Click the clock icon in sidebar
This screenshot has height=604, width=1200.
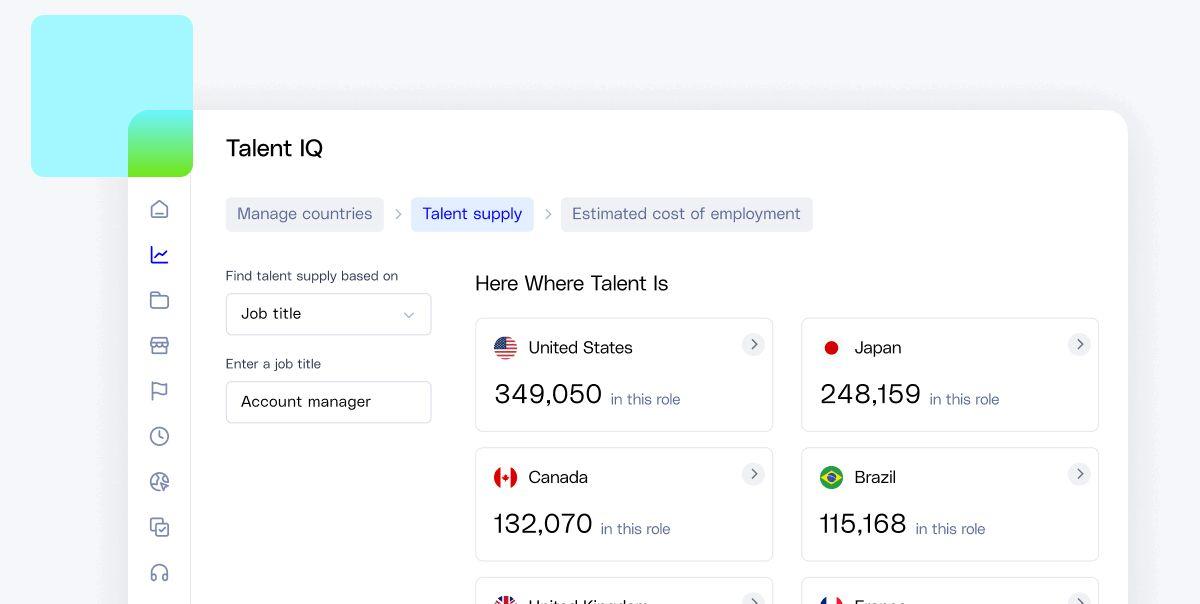(159, 436)
